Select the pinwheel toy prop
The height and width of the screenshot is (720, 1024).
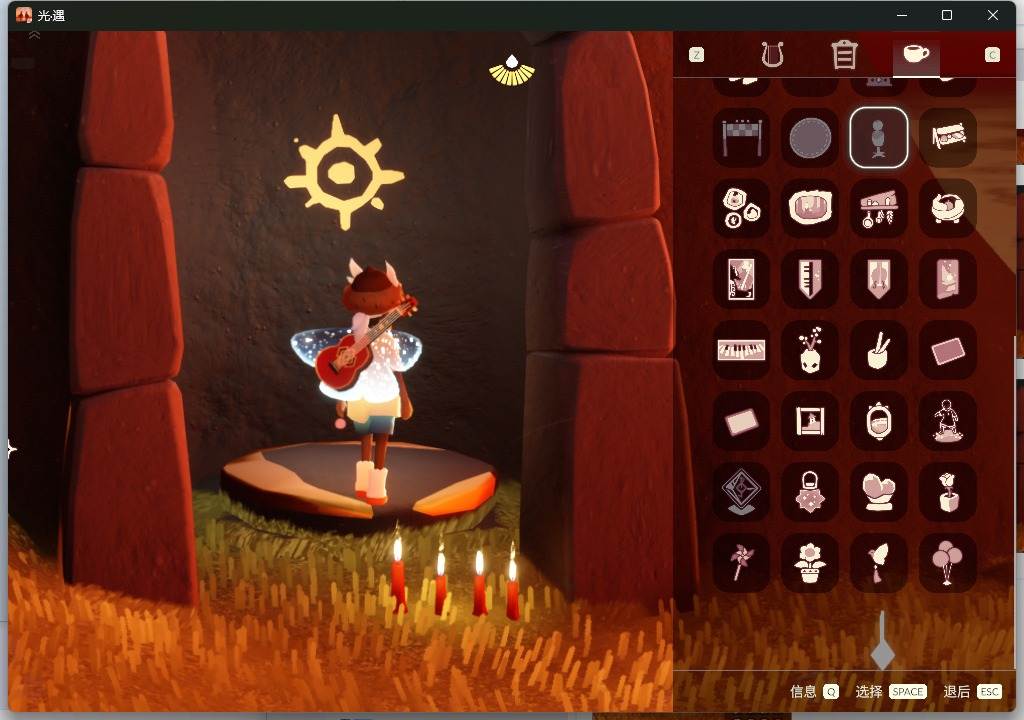[x=741, y=563]
